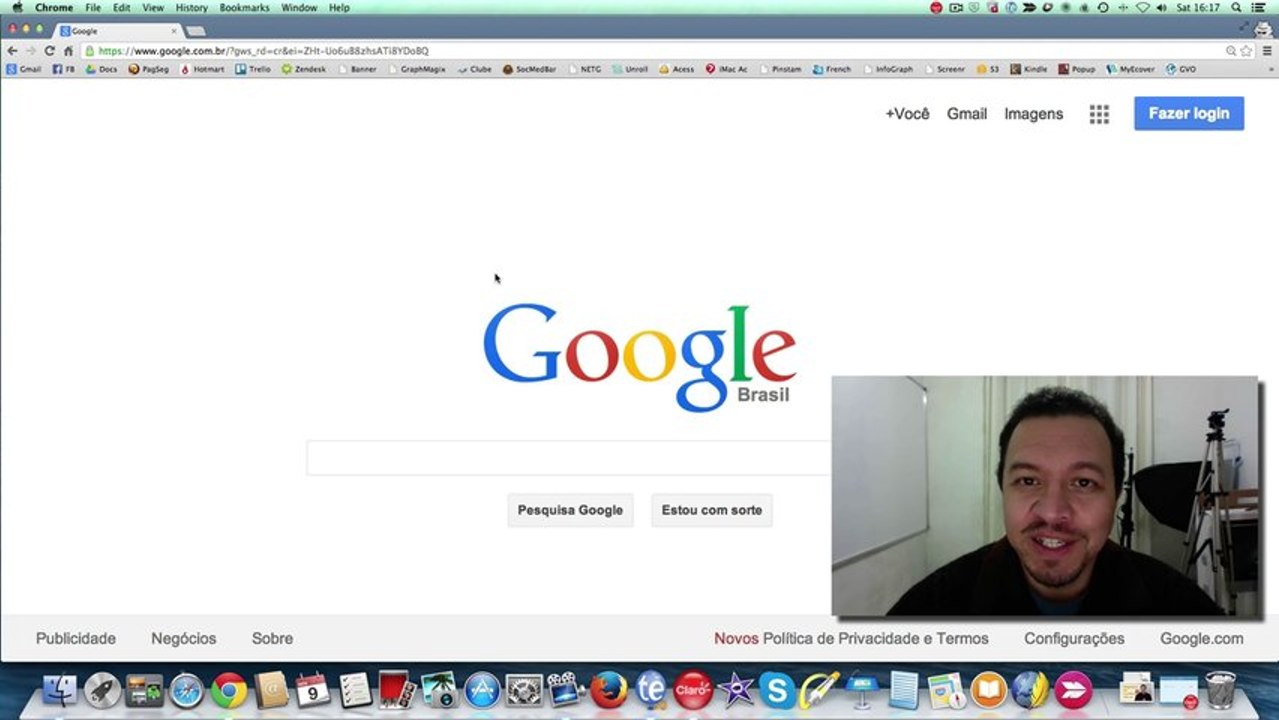
Task: Launch Firefox from the dock
Action: point(609,690)
